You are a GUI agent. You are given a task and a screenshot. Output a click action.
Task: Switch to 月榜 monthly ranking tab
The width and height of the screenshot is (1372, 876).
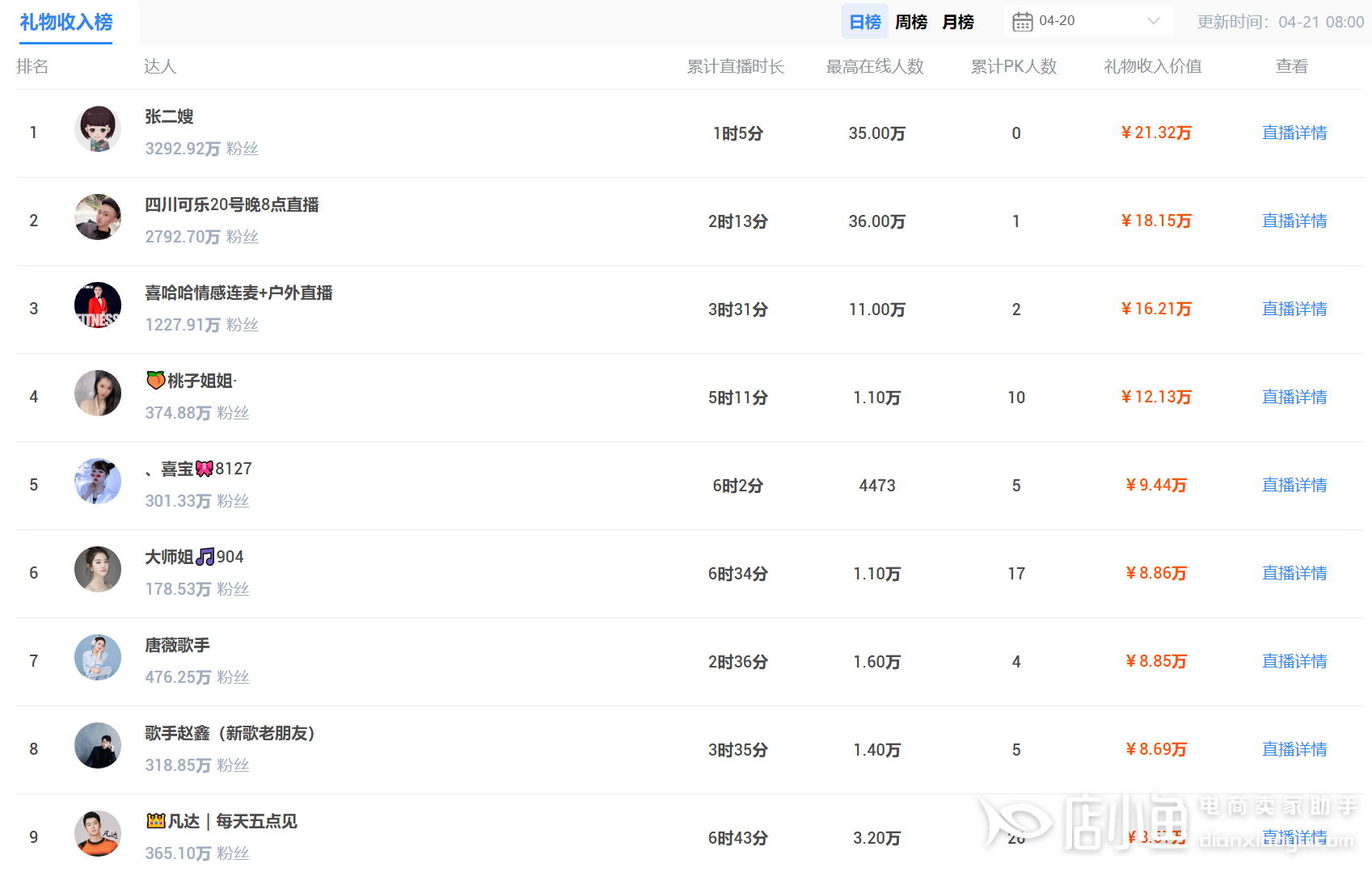(x=958, y=22)
